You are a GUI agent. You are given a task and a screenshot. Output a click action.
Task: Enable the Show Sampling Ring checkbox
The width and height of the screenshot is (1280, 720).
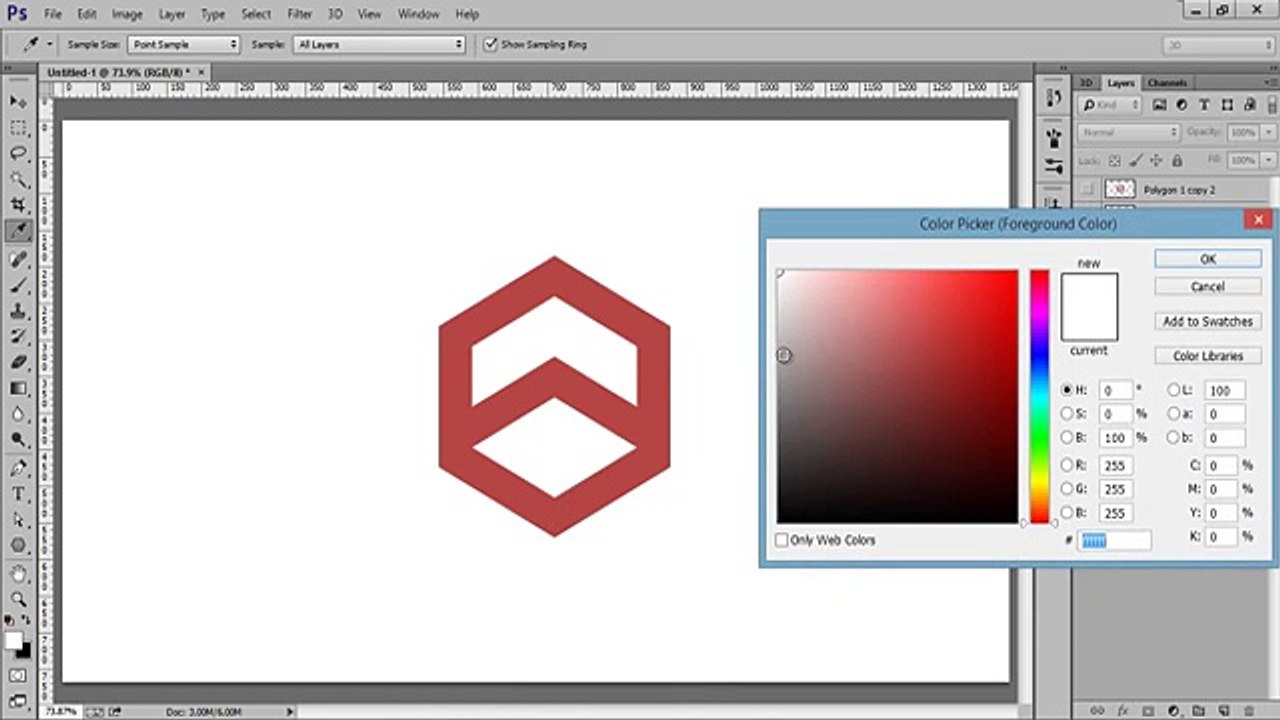click(x=490, y=45)
